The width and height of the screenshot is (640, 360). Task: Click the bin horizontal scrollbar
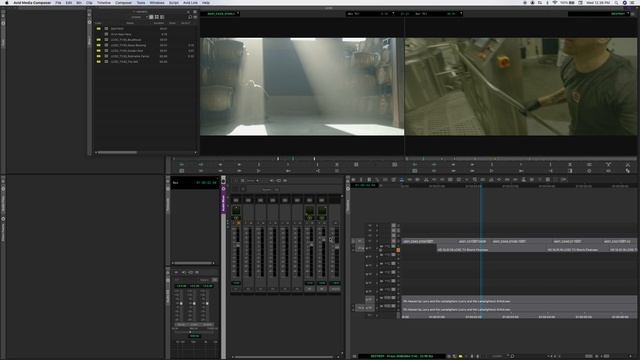click(118, 153)
